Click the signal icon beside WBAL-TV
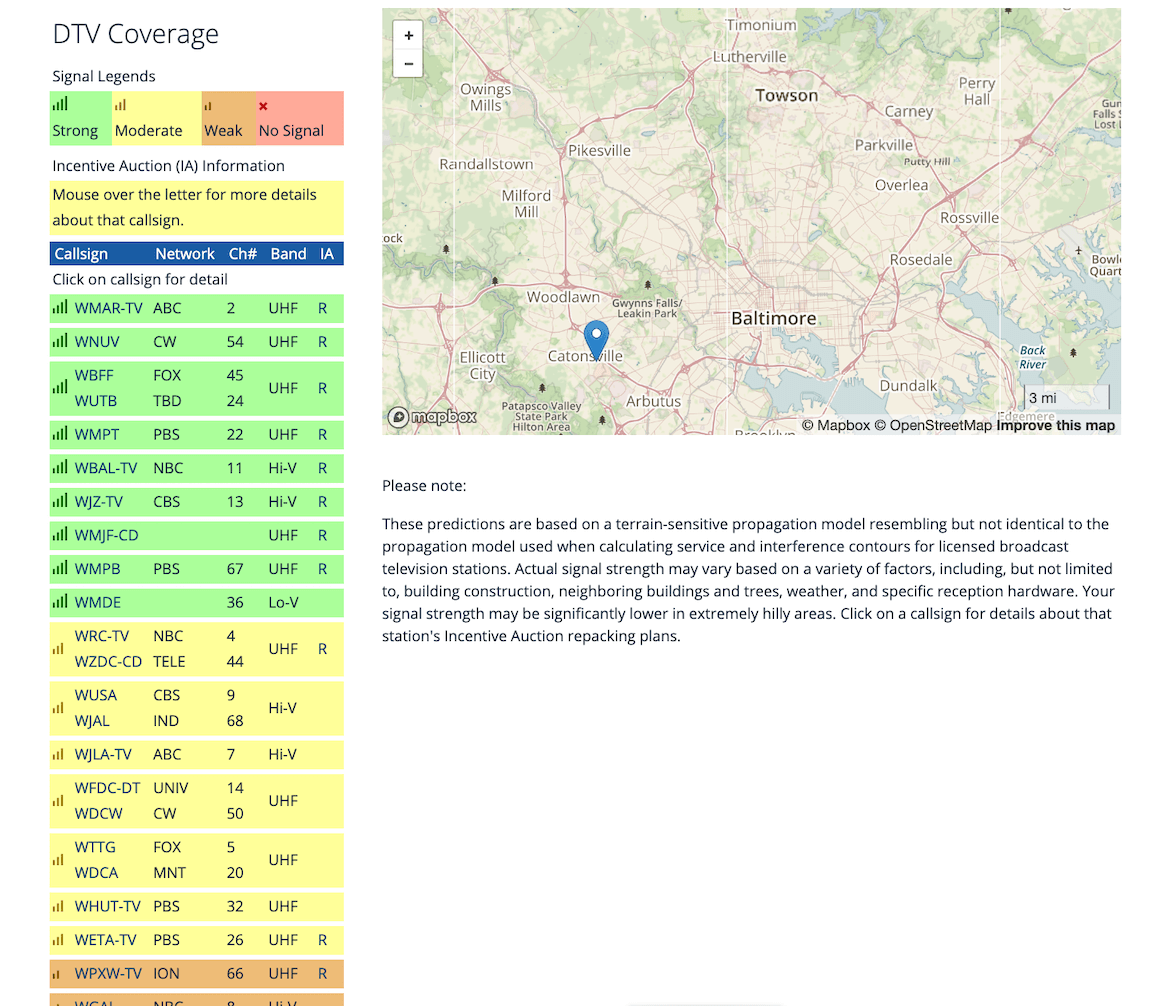Screen dimensions: 1174x1006 pos(60,467)
